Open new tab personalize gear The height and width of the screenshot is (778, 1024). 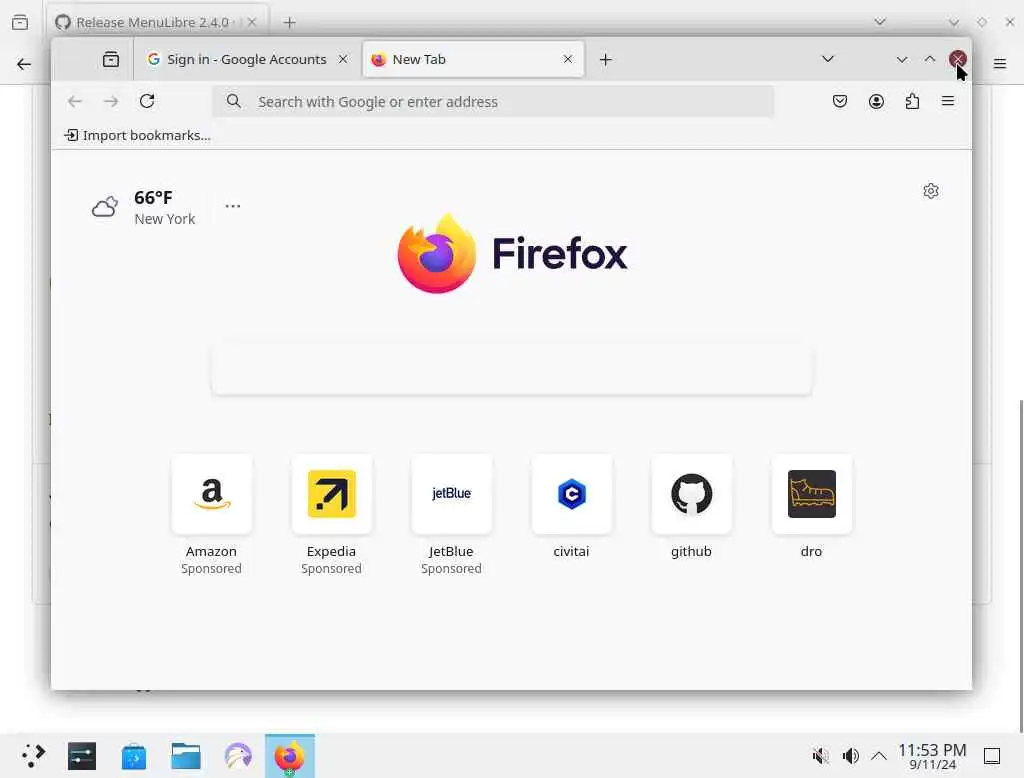point(931,191)
